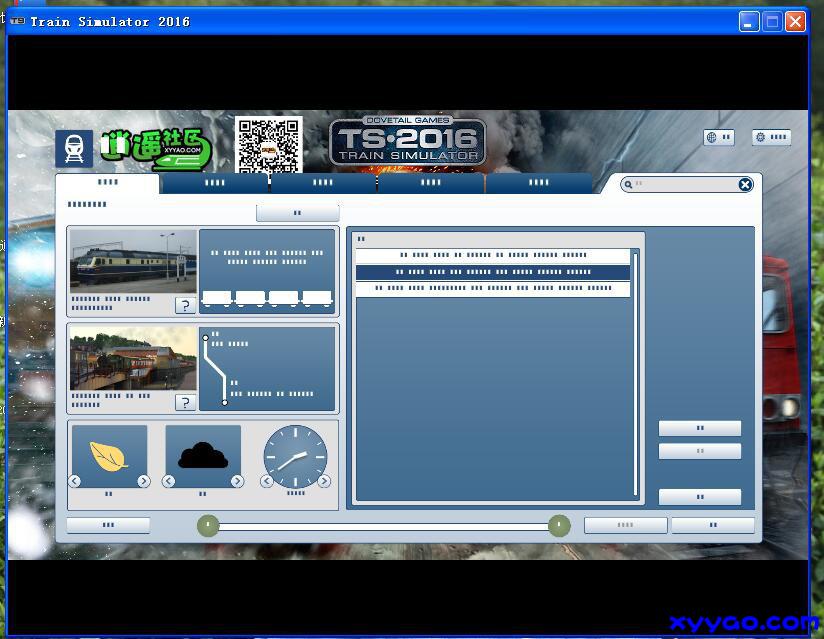Click the autumn leaf season icon

coord(109,456)
